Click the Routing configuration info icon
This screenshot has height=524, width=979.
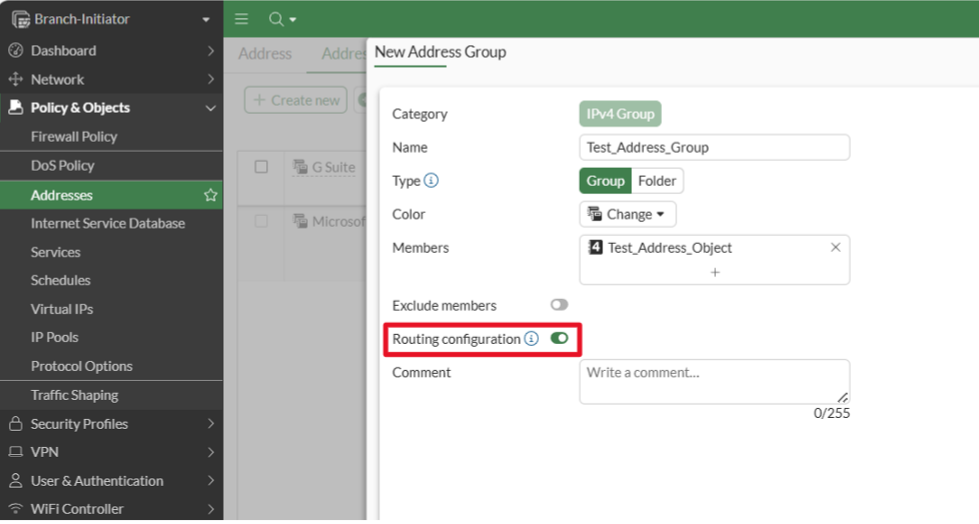531,339
